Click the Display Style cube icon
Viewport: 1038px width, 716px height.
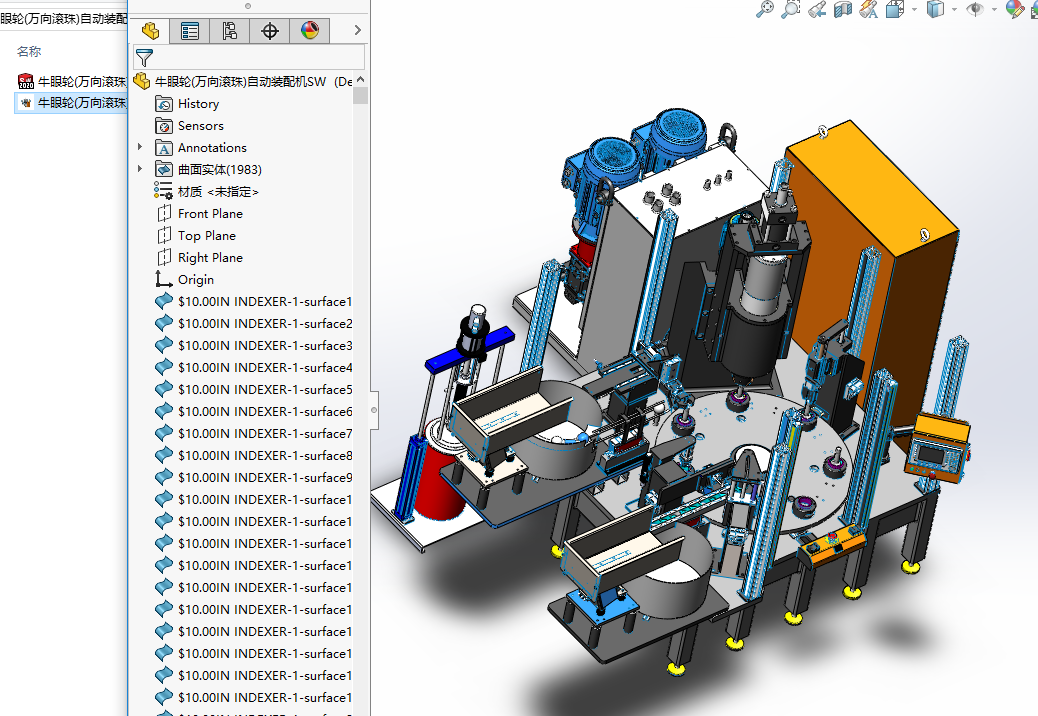click(x=936, y=9)
